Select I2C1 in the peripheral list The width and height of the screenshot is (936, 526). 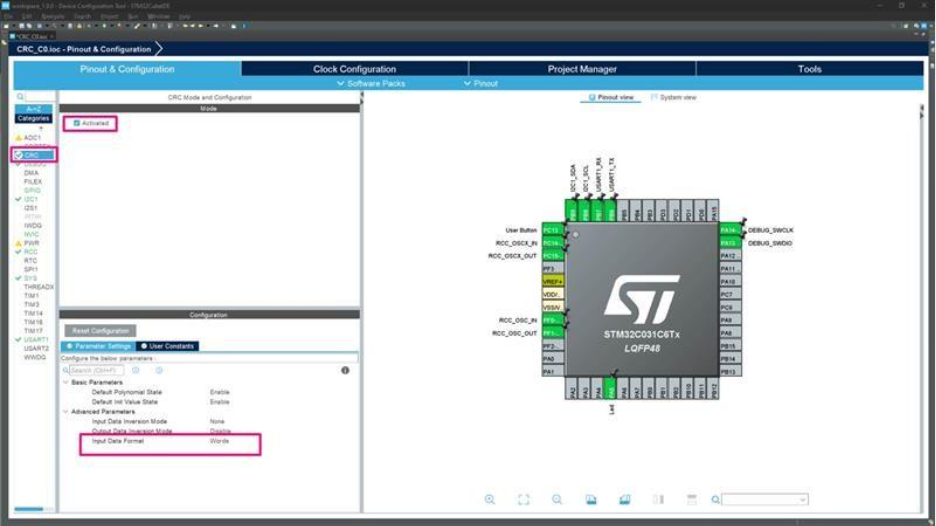[31, 199]
